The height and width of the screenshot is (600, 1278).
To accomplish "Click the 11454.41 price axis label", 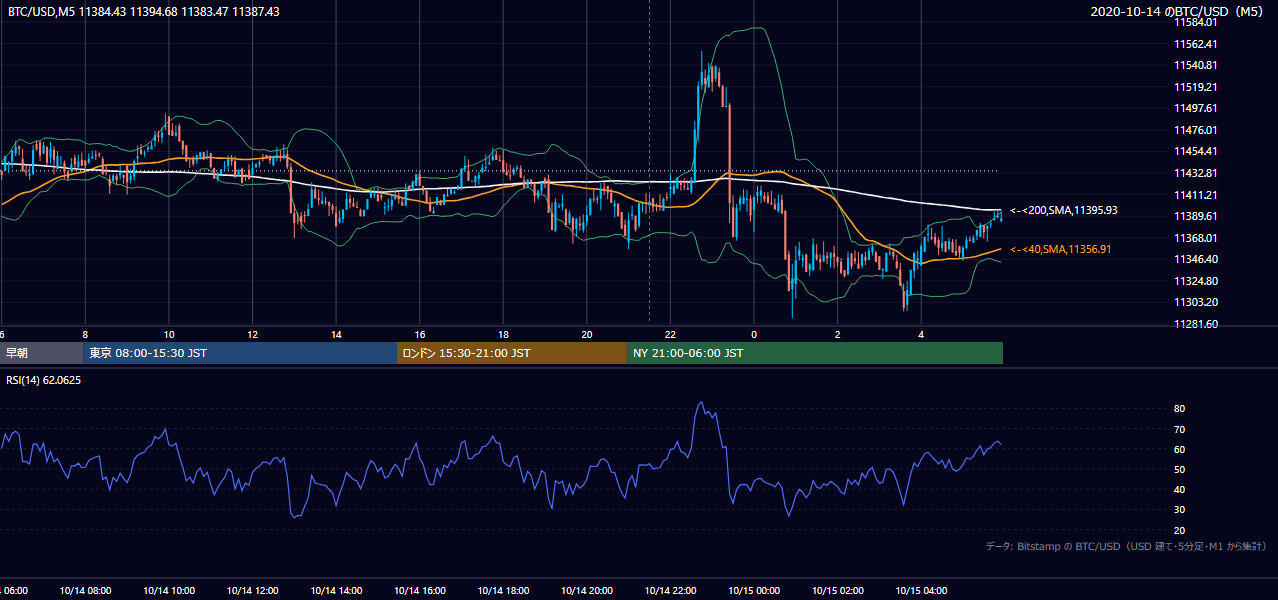I will pos(1196,151).
